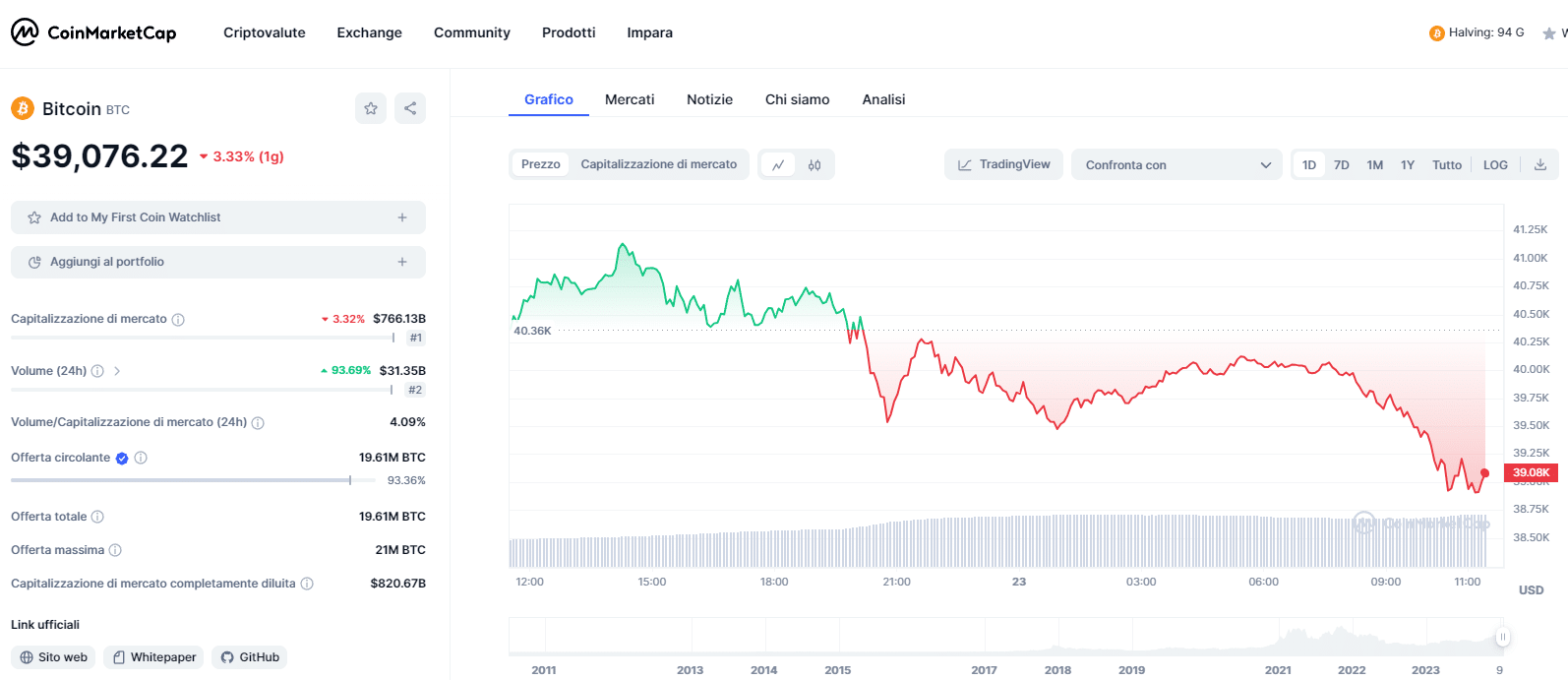The image size is (1568, 680).
Task: Switch to candlestick chart icon
Action: pos(814,165)
